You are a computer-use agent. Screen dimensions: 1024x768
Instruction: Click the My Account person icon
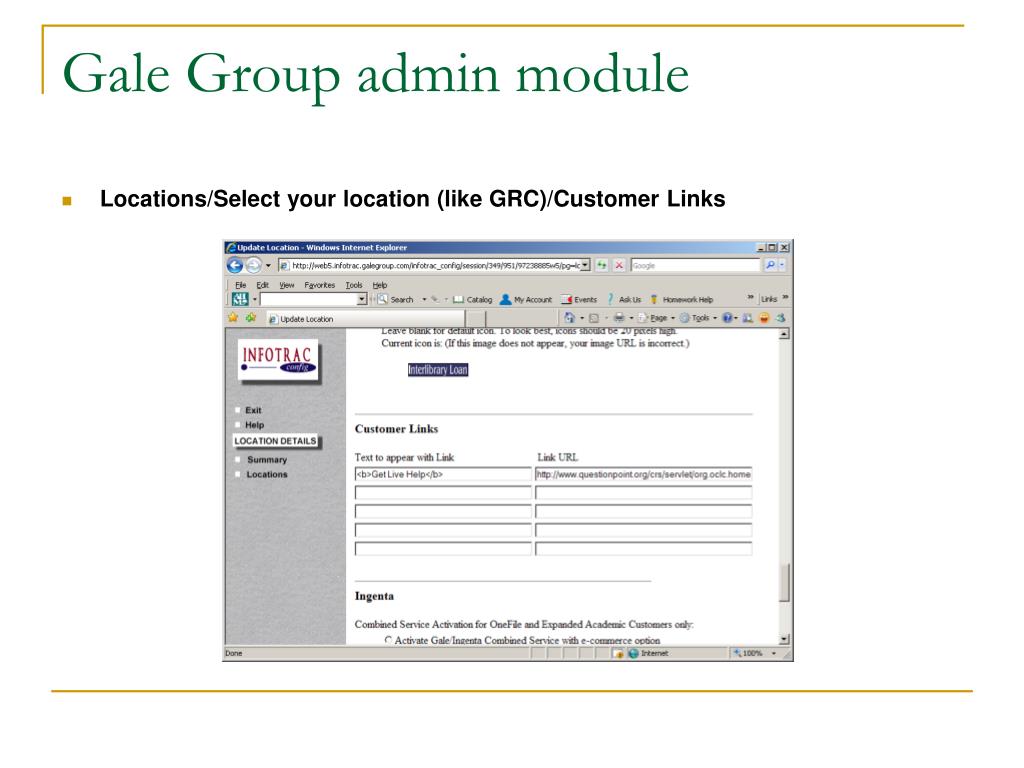505,299
